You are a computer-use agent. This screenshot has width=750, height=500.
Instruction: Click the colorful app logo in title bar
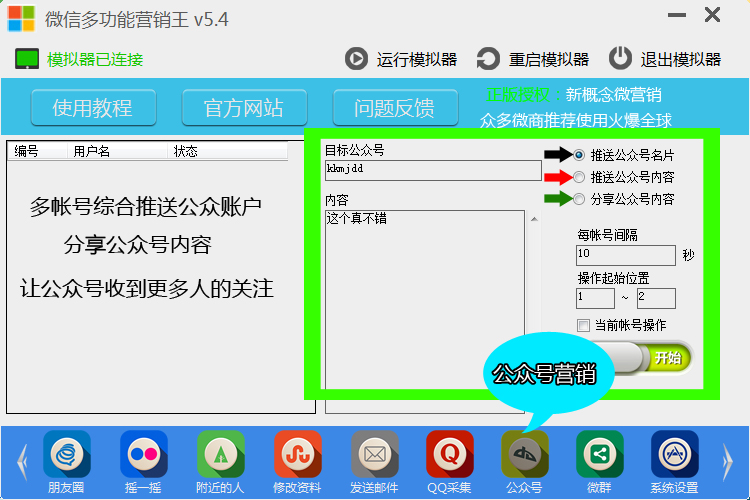pos(21,18)
